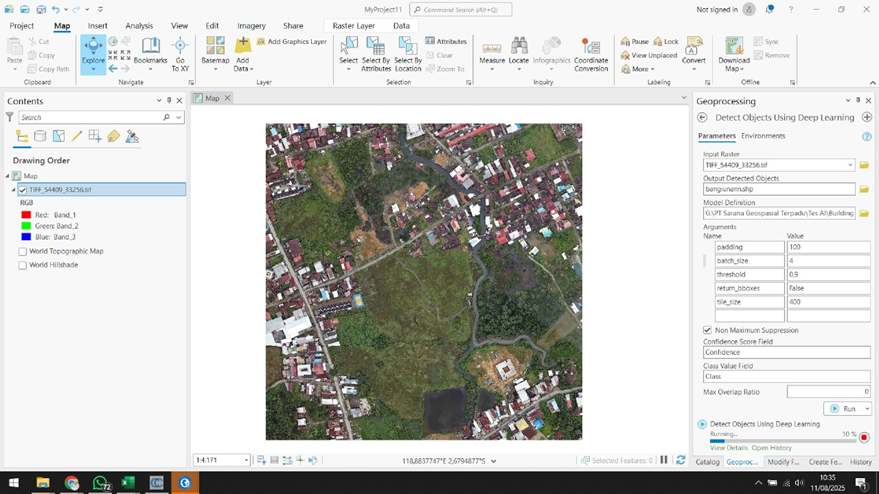The width and height of the screenshot is (879, 494).
Task: Open View Details link
Action: [728, 447]
